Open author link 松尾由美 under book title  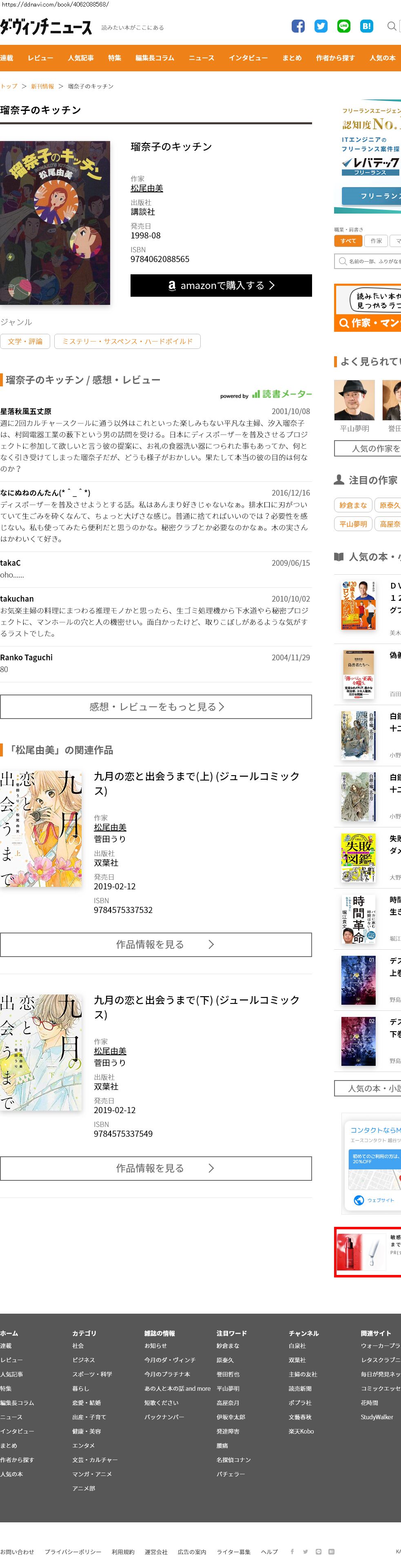(x=147, y=189)
